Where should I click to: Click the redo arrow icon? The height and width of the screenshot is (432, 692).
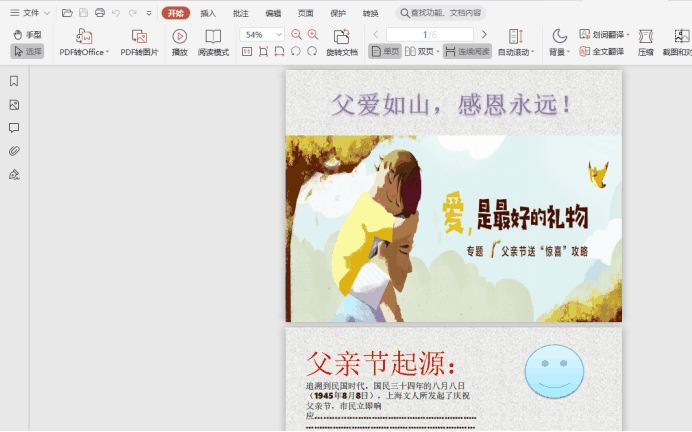pyautogui.click(x=132, y=13)
